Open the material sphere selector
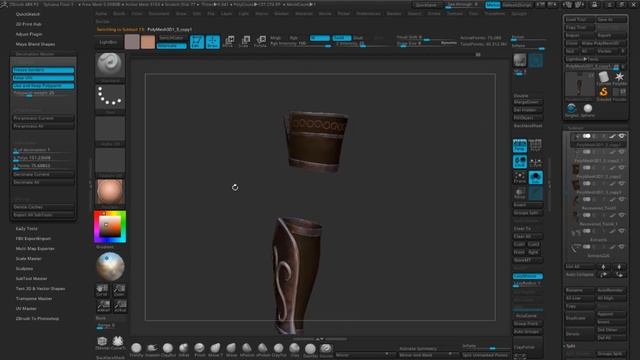Screen dimensions: 640x360 (x=110, y=192)
